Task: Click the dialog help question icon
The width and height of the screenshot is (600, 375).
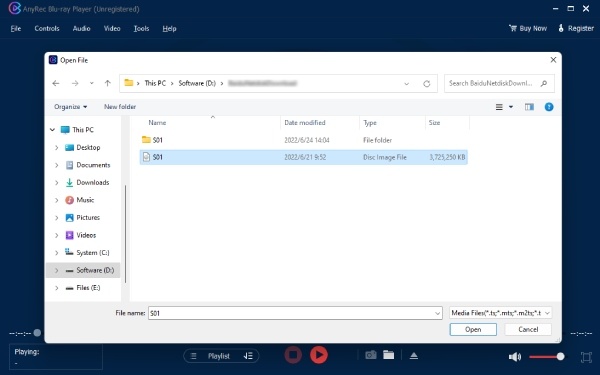Action: [549, 107]
